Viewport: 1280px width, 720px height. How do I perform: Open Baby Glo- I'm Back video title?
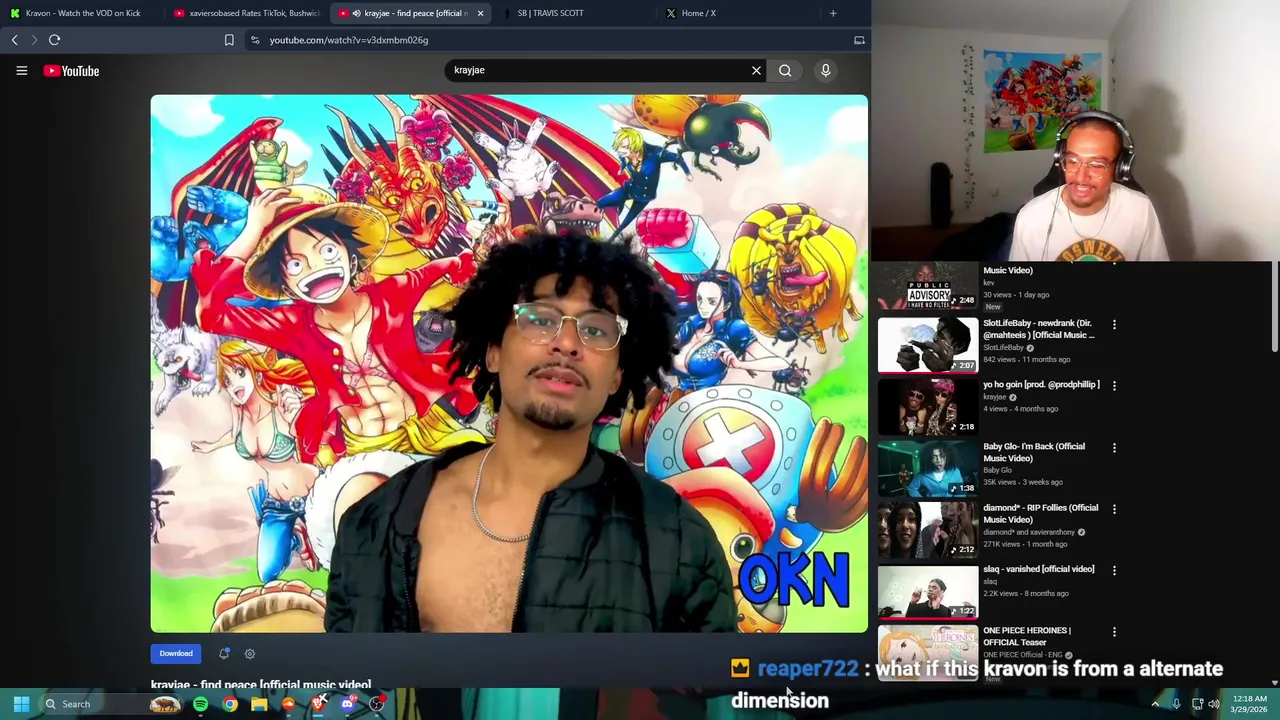1034,452
